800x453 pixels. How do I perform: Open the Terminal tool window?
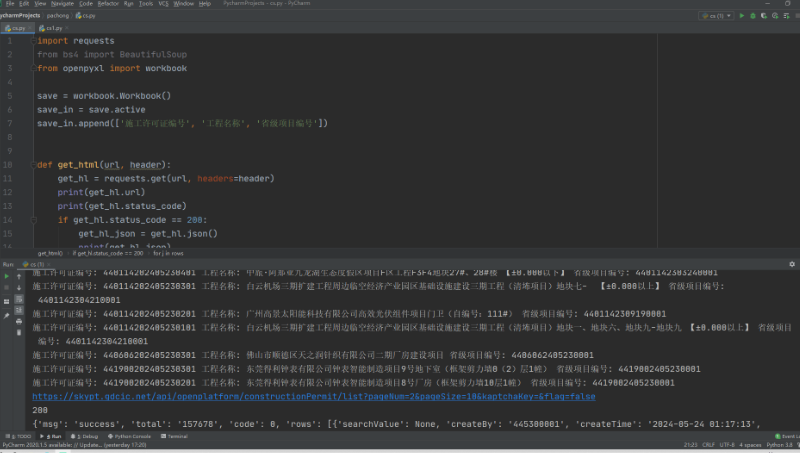(174, 437)
